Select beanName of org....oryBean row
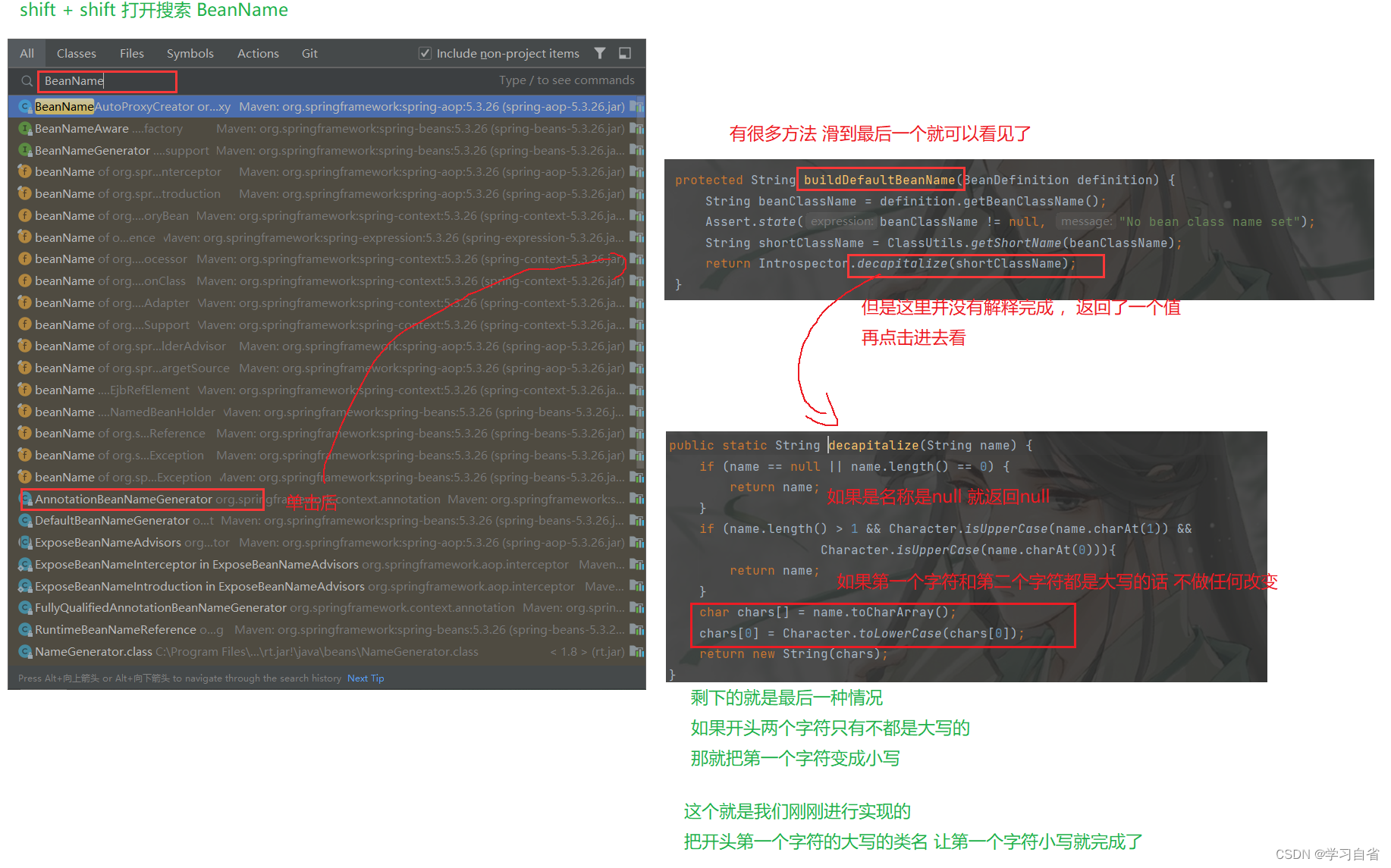Image resolution: width=1391 pixels, height=868 pixels. coord(327,216)
